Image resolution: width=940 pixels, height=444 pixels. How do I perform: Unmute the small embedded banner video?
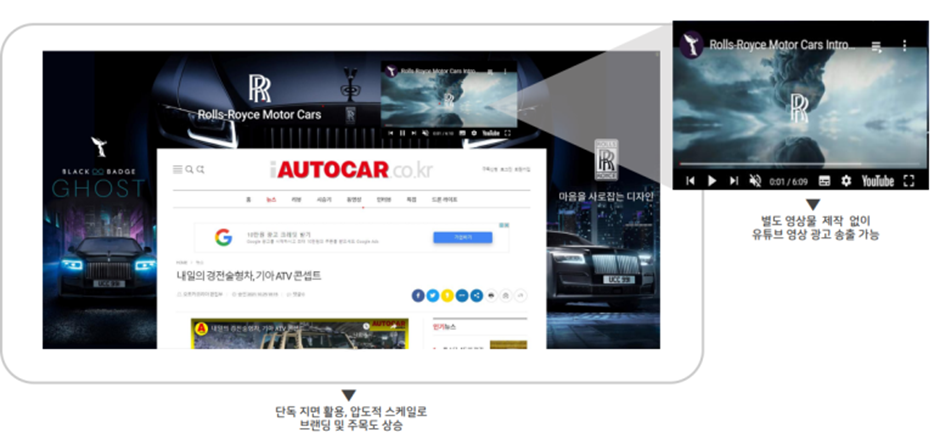tap(424, 133)
